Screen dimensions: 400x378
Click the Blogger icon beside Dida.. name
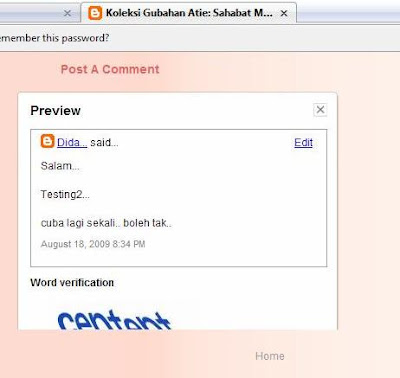pos(47,141)
